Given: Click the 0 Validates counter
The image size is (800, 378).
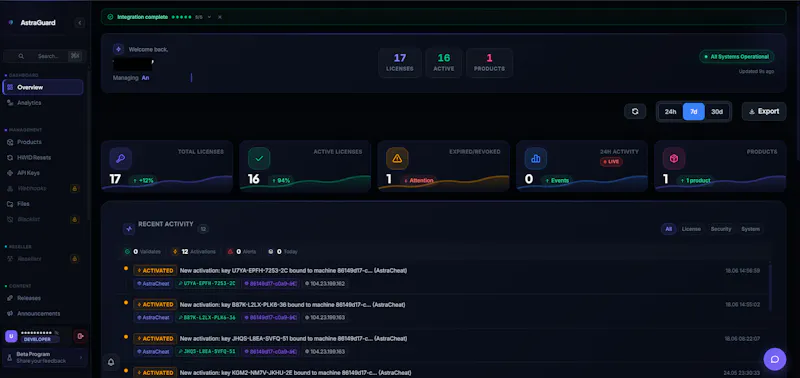Looking at the screenshot, I should click(143, 251).
